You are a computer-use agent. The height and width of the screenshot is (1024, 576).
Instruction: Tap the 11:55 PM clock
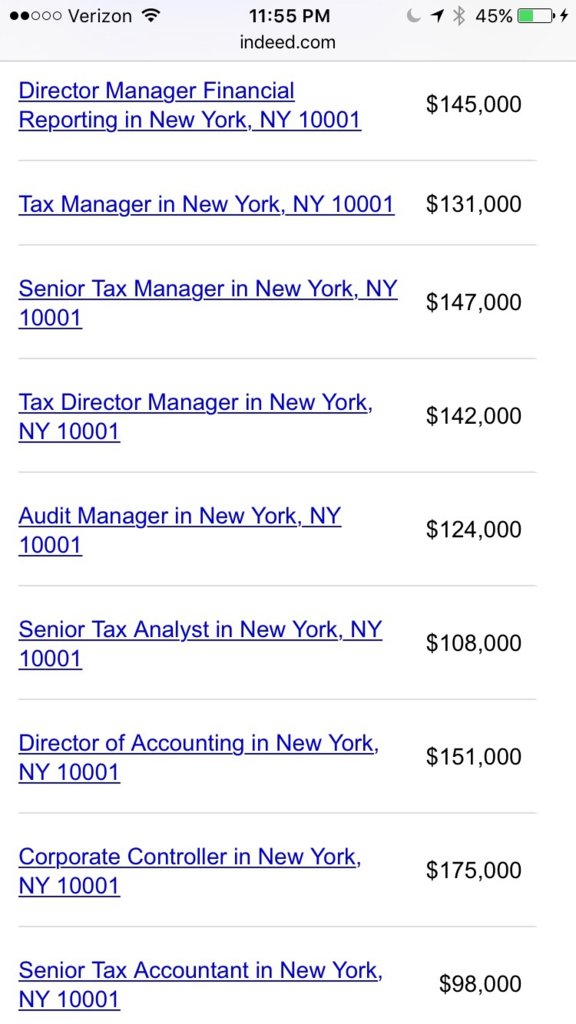coord(289,16)
